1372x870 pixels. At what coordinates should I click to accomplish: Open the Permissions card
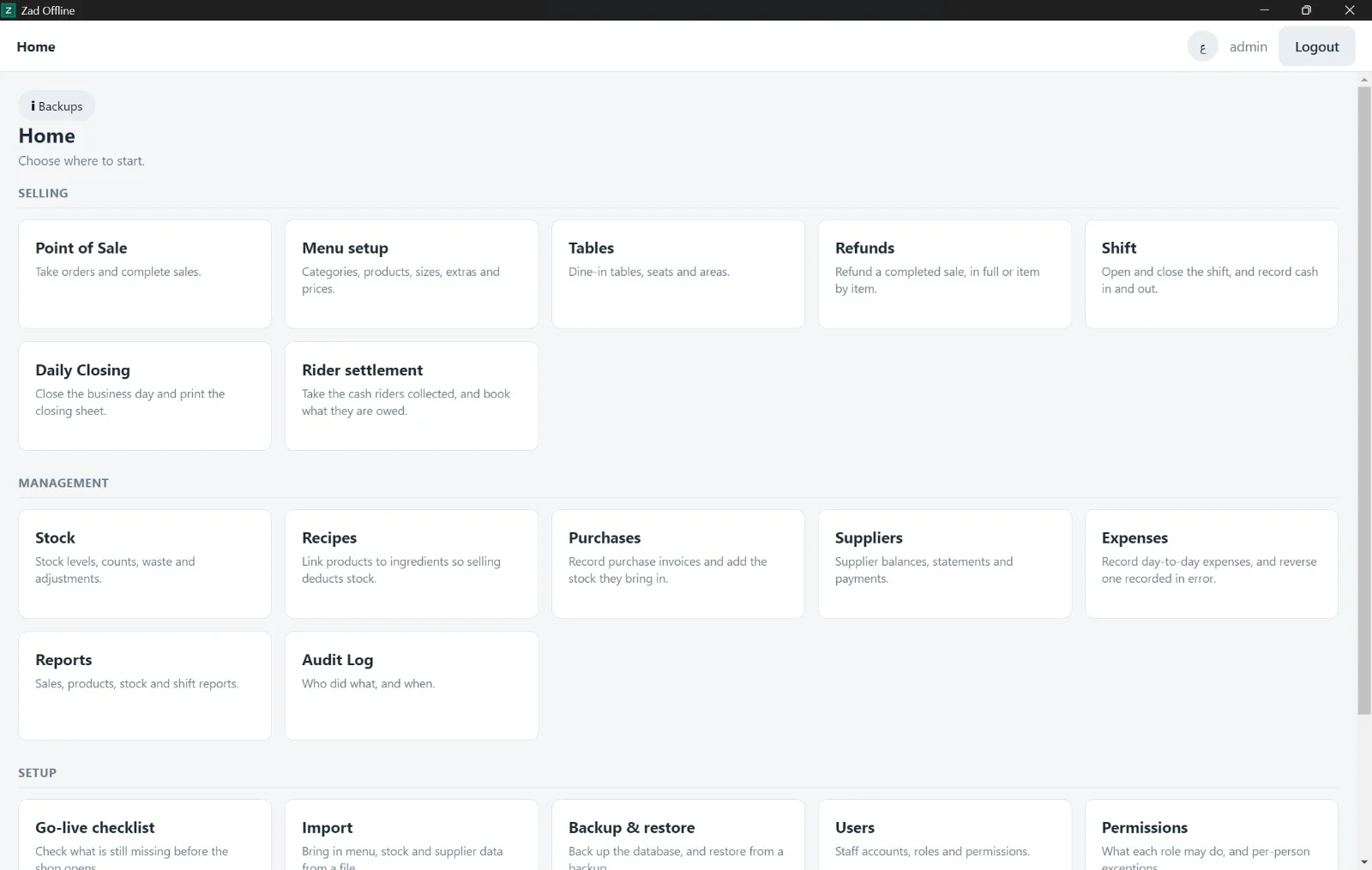coord(1211,836)
